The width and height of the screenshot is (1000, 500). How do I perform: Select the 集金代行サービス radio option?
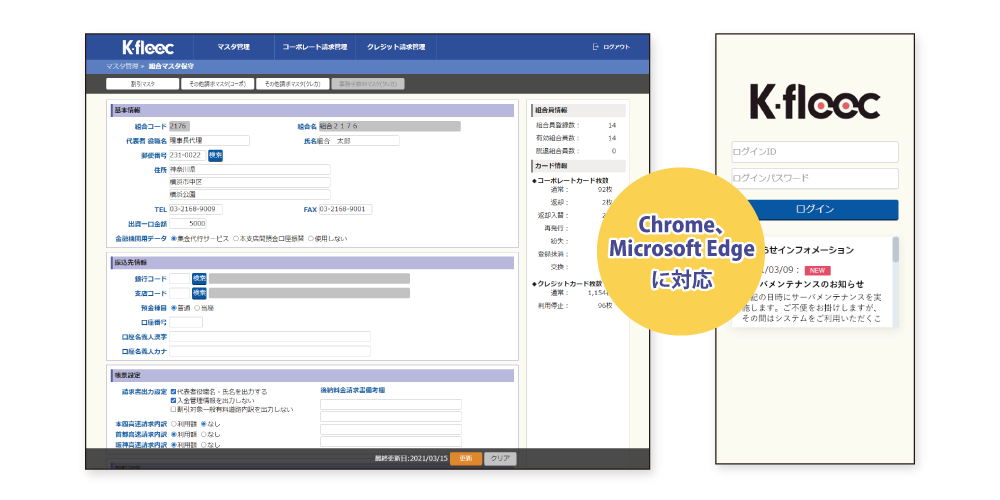point(173,239)
